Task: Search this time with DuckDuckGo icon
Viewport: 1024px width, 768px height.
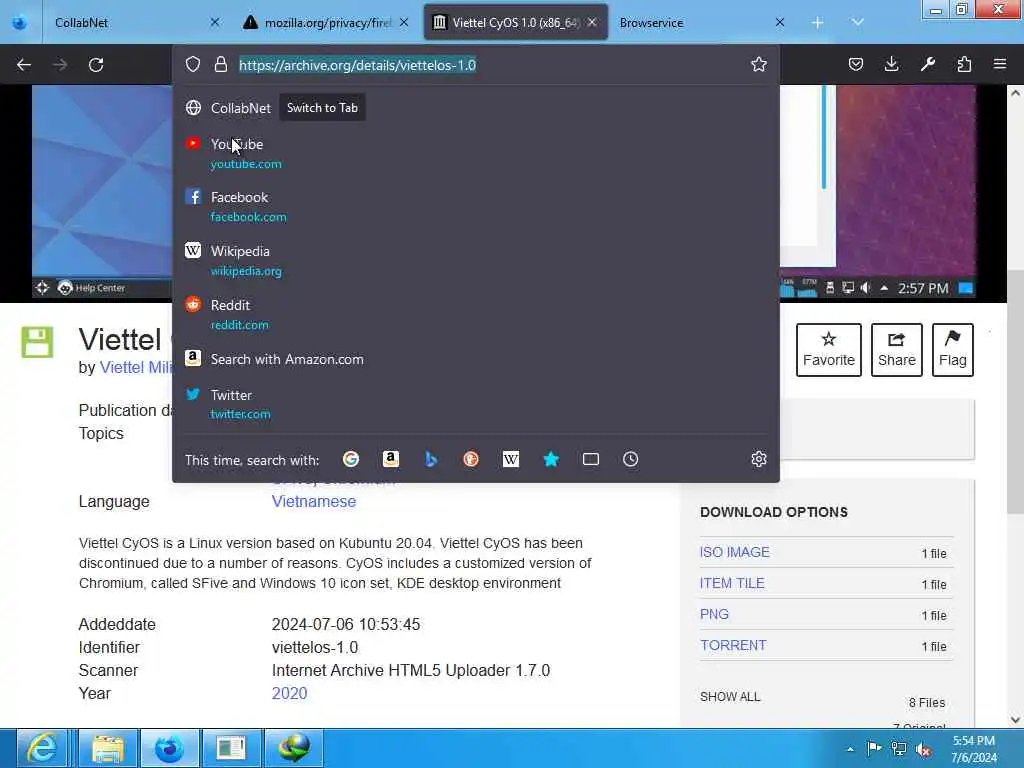Action: [x=471, y=459]
